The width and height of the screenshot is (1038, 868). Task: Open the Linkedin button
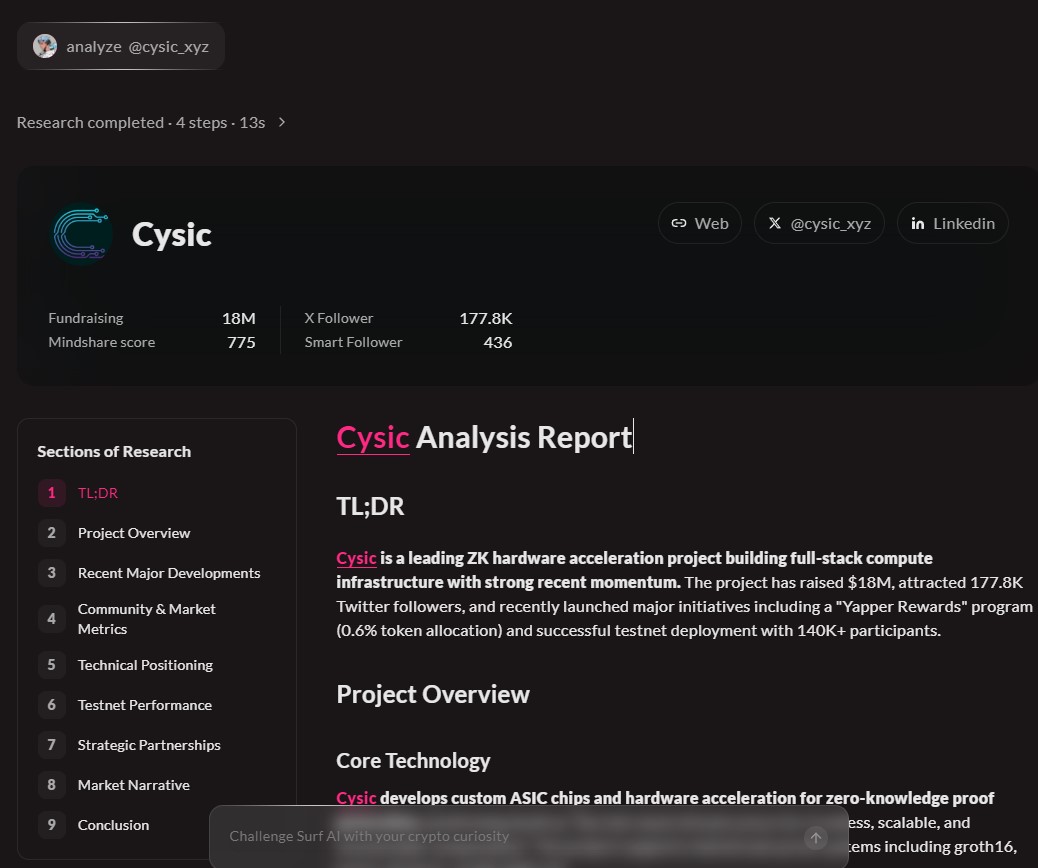tap(953, 223)
